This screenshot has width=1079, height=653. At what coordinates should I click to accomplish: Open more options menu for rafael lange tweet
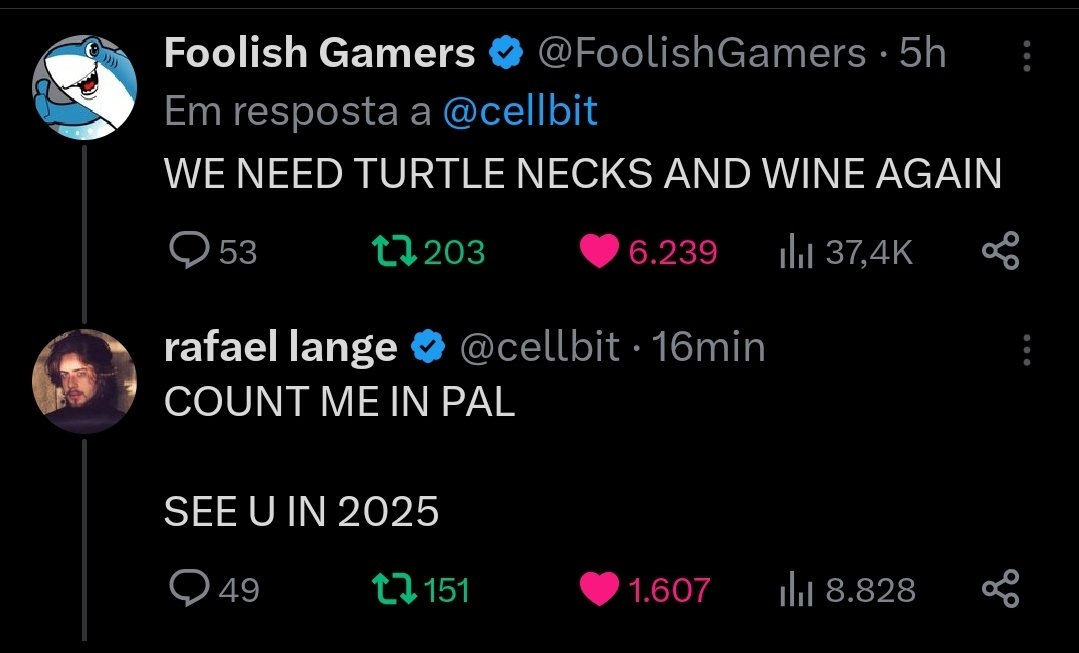[1026, 350]
